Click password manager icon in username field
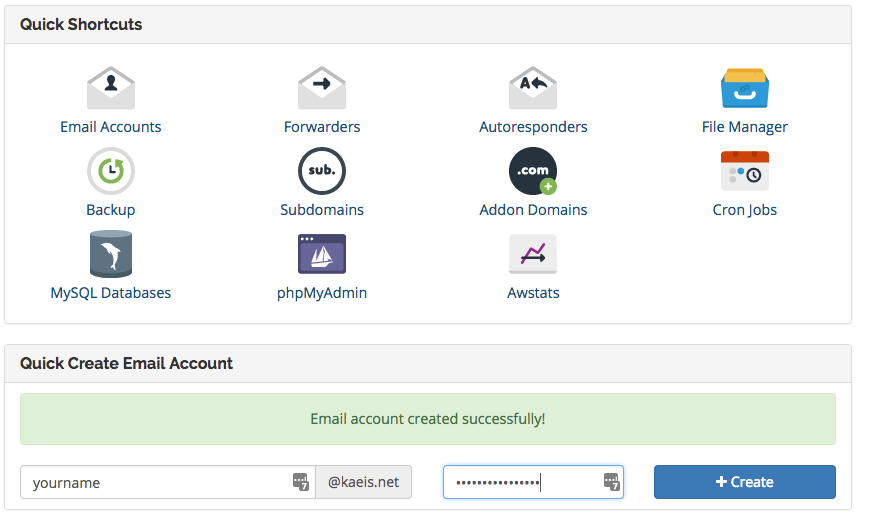The width and height of the screenshot is (869, 521). (301, 482)
